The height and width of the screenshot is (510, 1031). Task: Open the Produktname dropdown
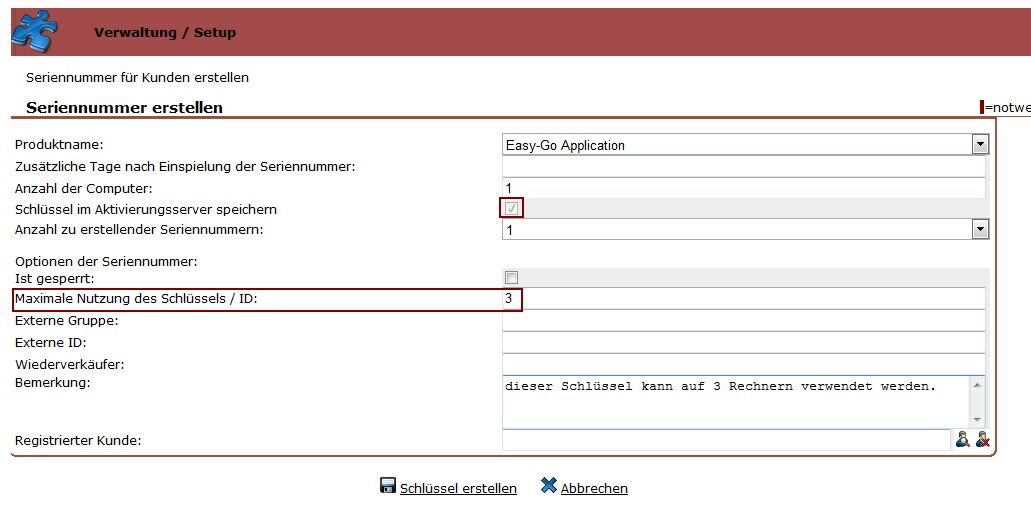(x=980, y=145)
